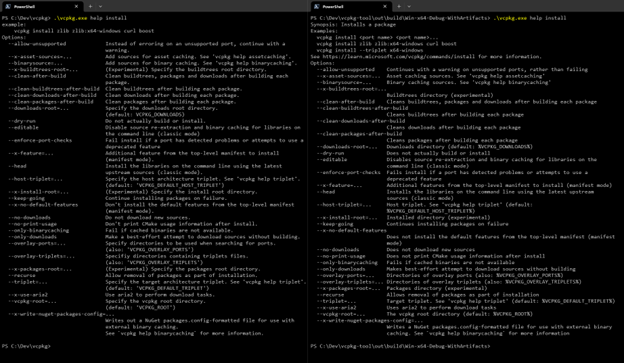Click 'Installed directory (experimental)' description
This screenshot has width=624, height=363.
coord(439,218)
